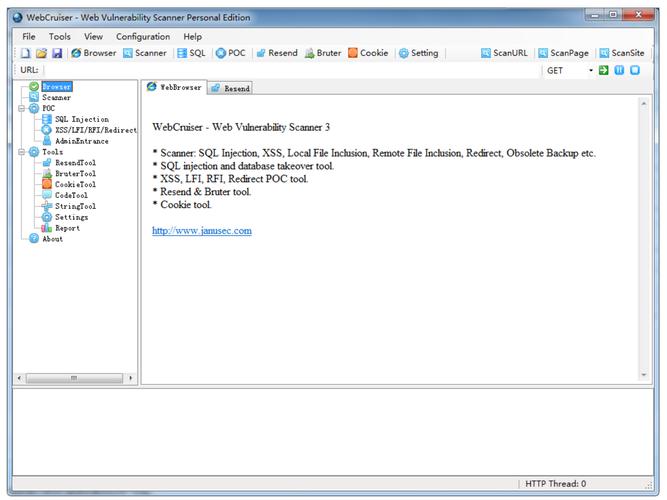Select CookieTool in the sidebar tree
Image resolution: width=667 pixels, height=500 pixels.
pyautogui.click(x=75, y=184)
